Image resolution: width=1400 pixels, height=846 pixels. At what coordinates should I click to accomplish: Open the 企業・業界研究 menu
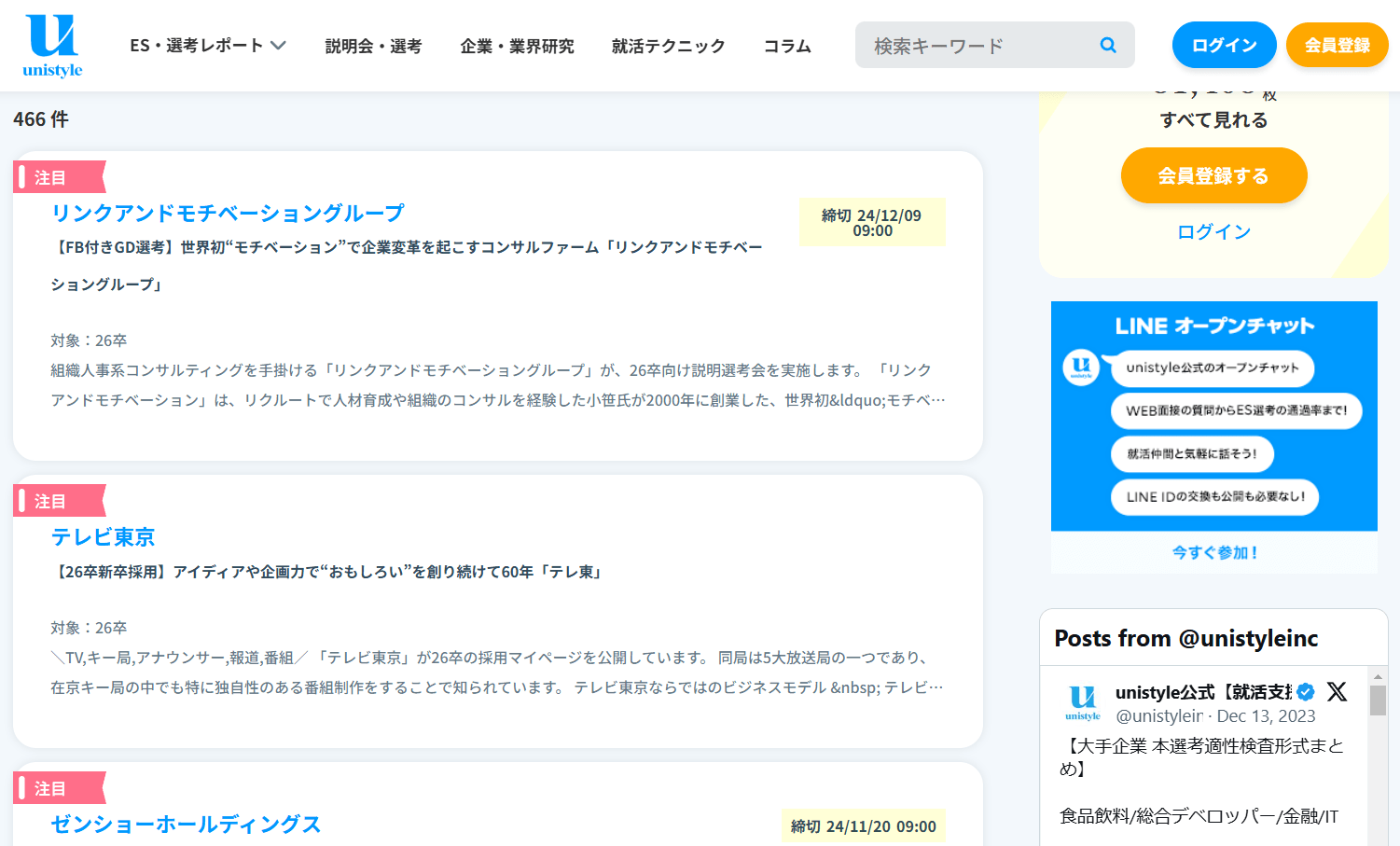pos(517,46)
